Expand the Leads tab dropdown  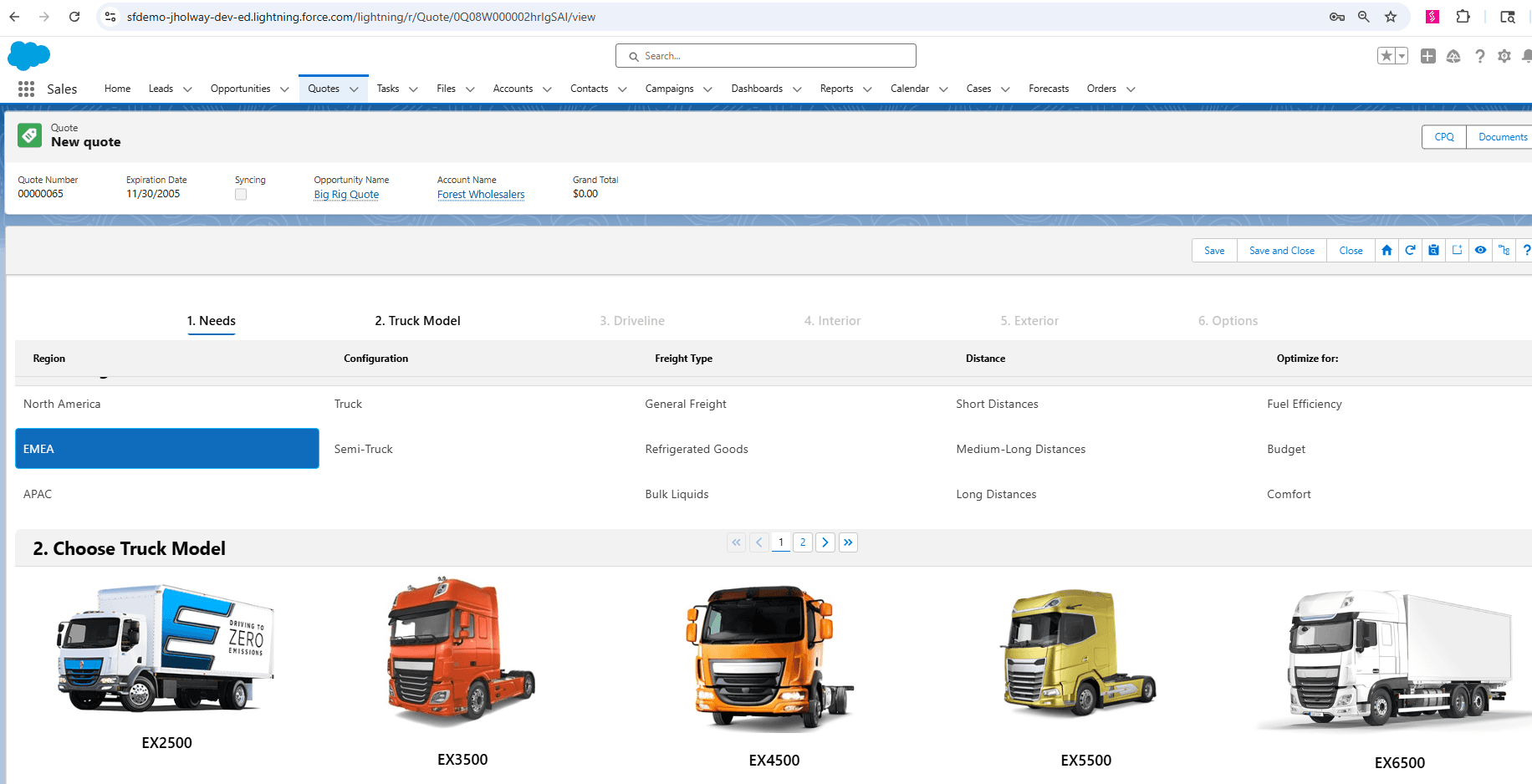[x=187, y=89]
